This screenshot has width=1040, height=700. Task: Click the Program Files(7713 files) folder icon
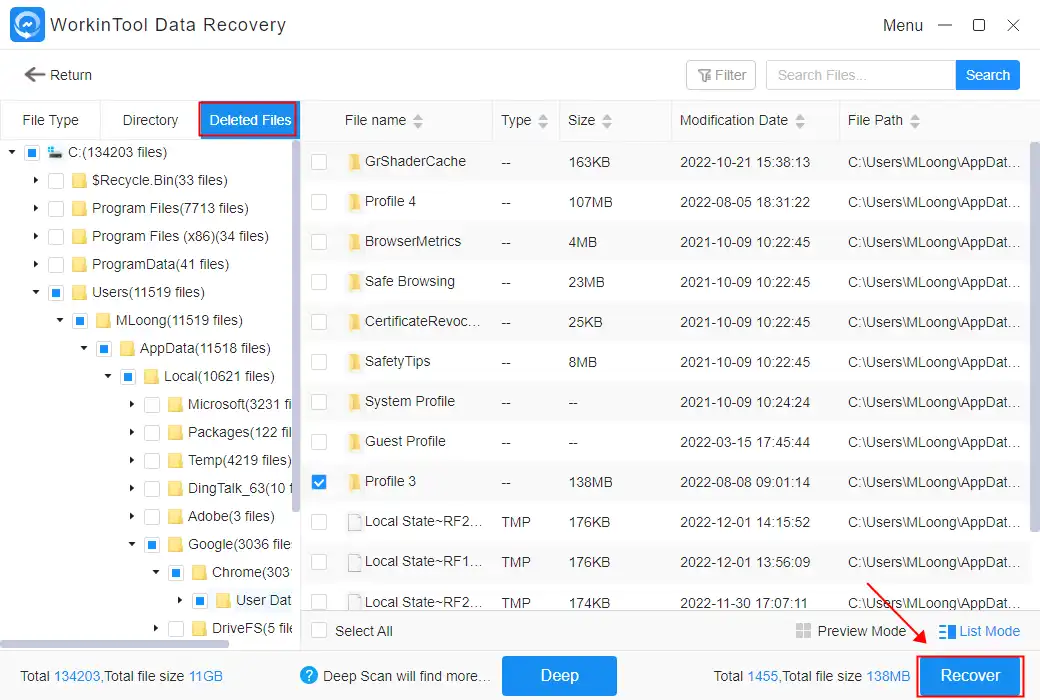80,208
